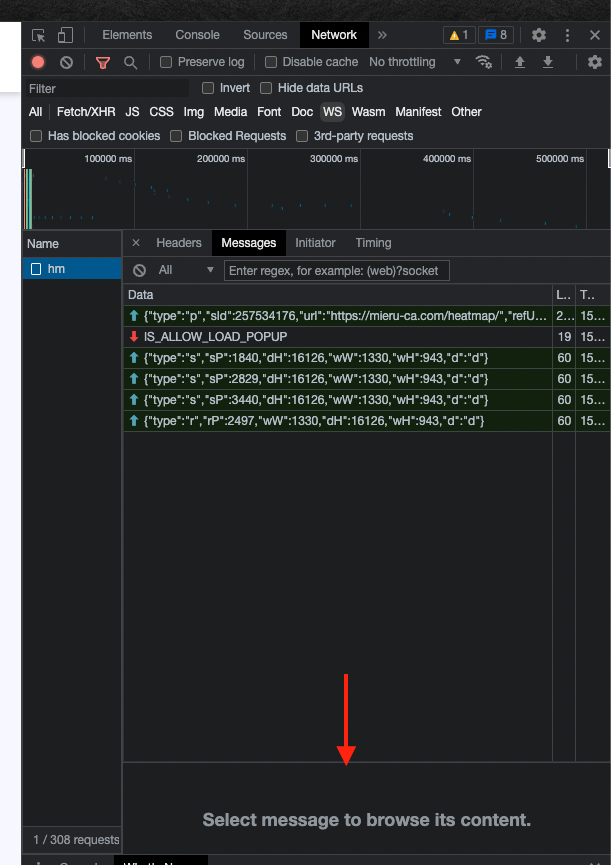This screenshot has width=611, height=865.
Task: Open the Messages tab
Action: 249,243
